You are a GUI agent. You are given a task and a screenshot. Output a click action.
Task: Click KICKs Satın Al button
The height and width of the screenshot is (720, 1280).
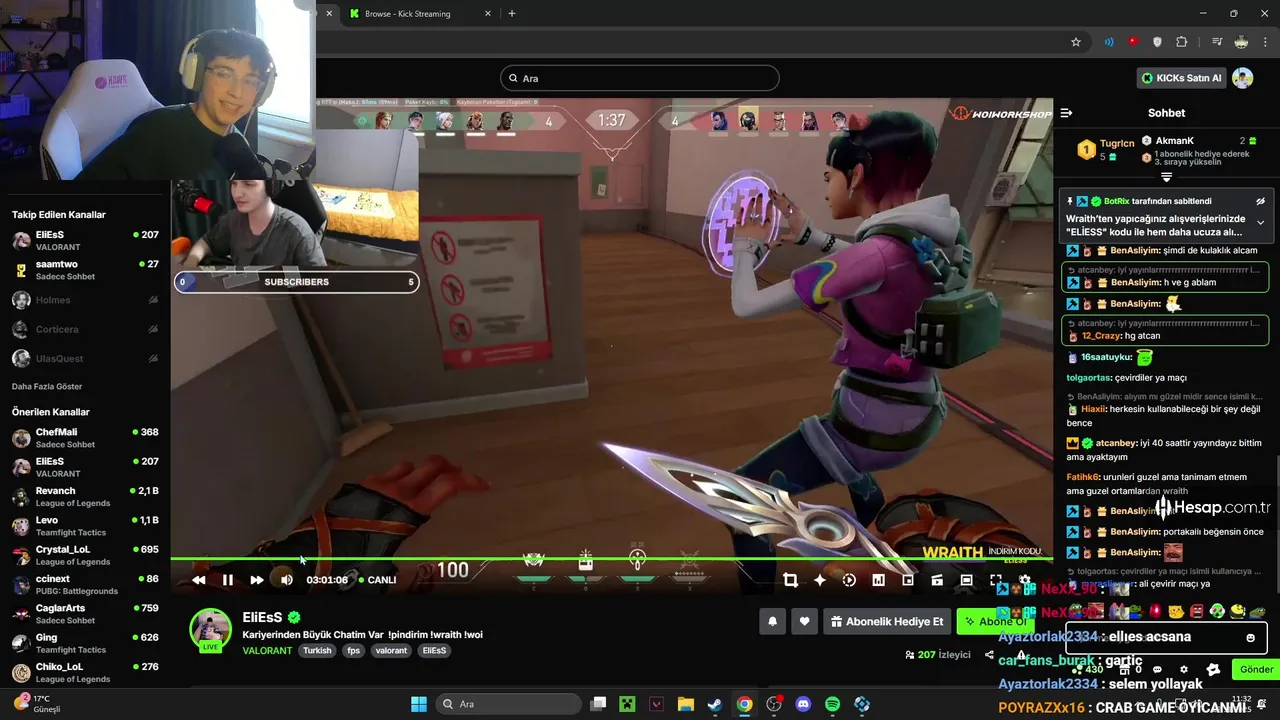point(1181,78)
